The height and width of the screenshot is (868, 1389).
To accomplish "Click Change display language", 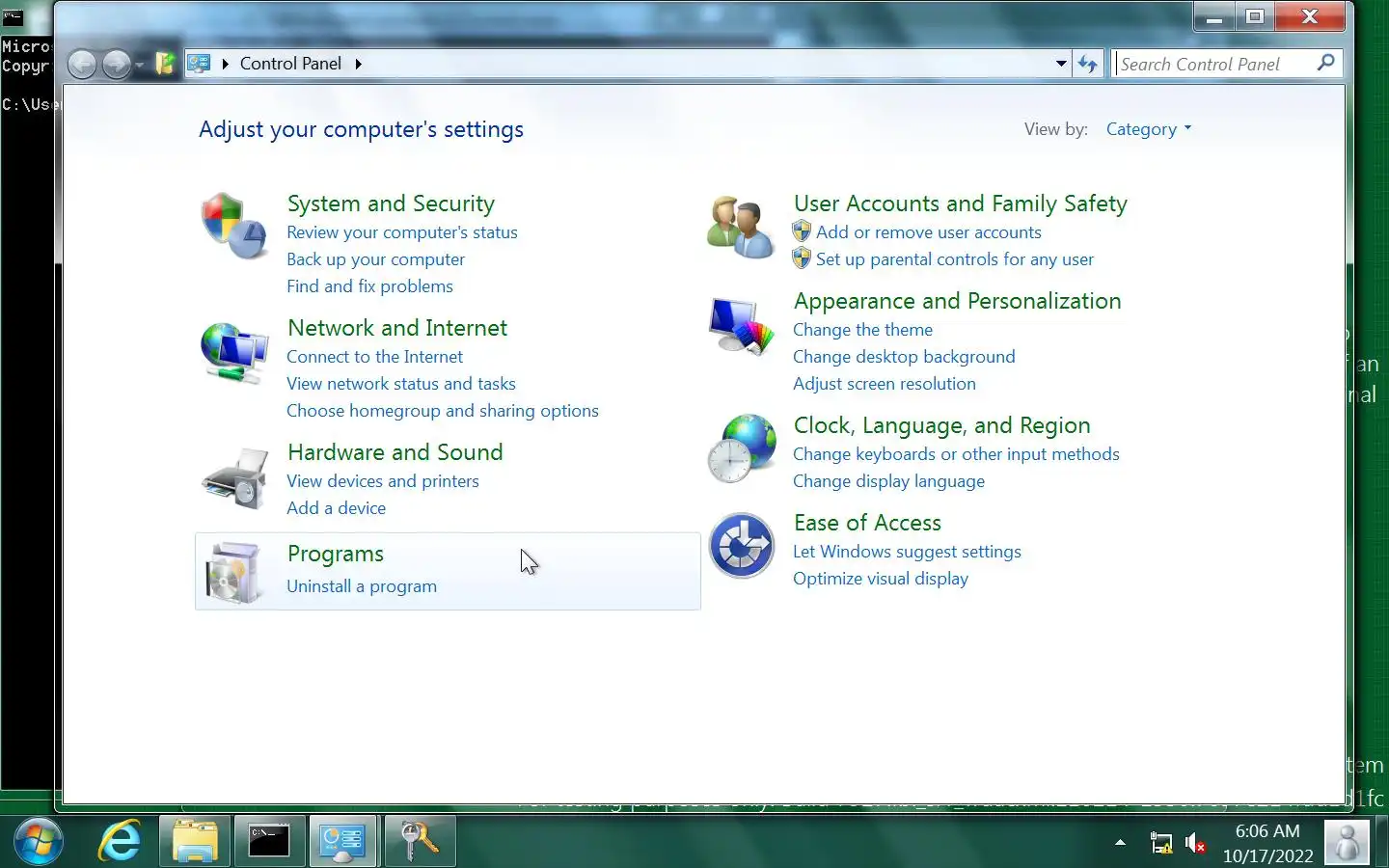I will pyautogui.click(x=888, y=481).
